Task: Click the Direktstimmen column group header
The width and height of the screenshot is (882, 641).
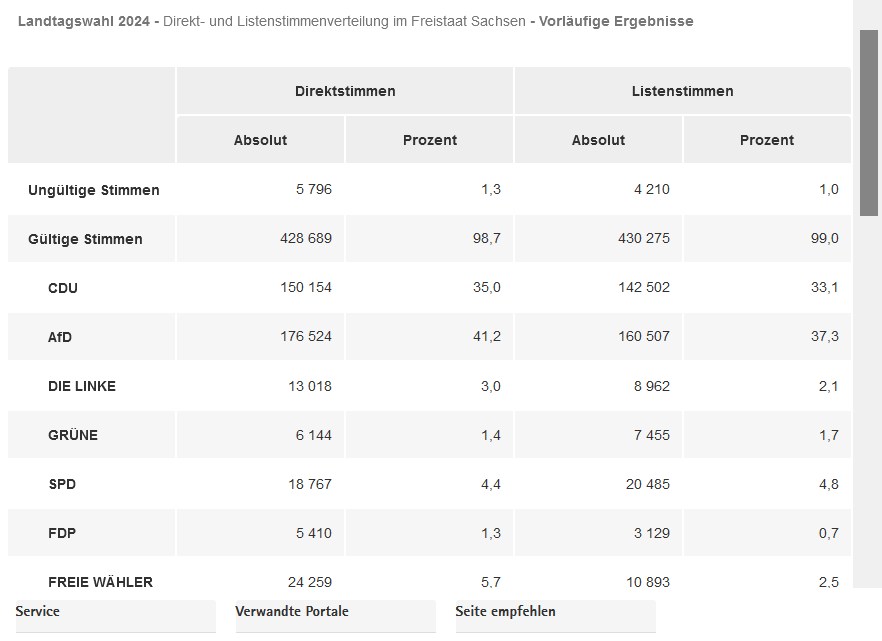Action: tap(345, 91)
